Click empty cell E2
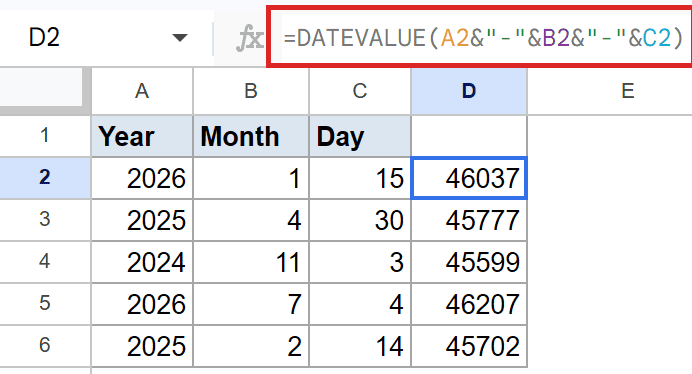This screenshot has width=692, height=374. click(x=610, y=178)
